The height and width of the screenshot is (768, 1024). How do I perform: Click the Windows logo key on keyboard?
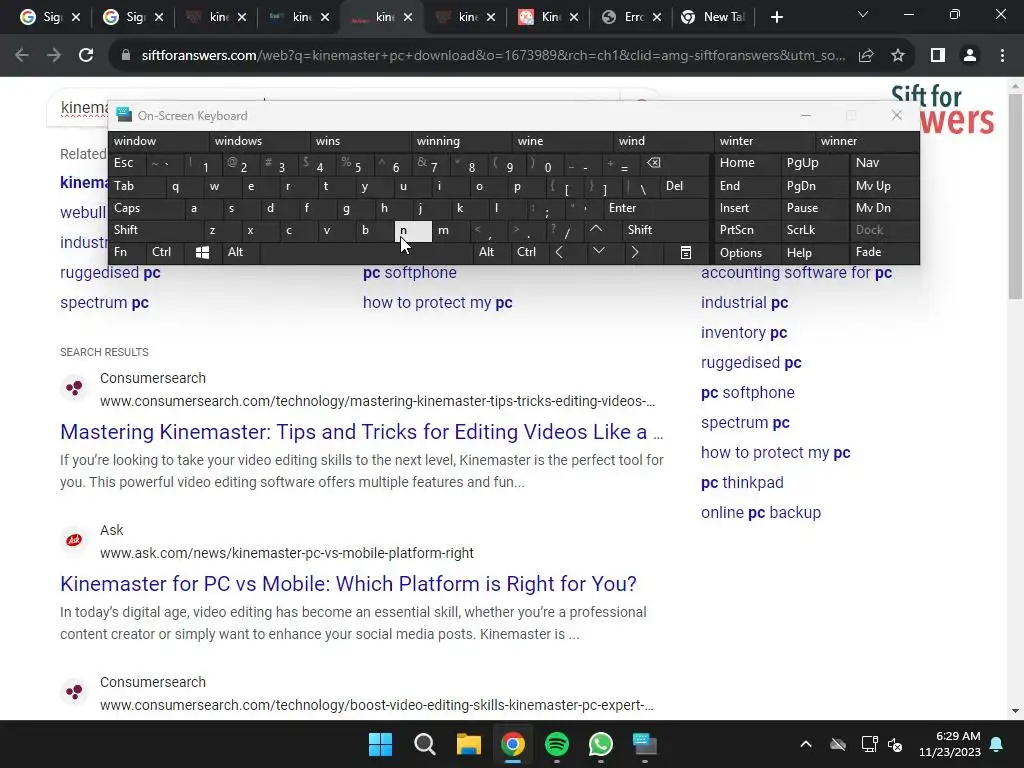[x=202, y=253]
